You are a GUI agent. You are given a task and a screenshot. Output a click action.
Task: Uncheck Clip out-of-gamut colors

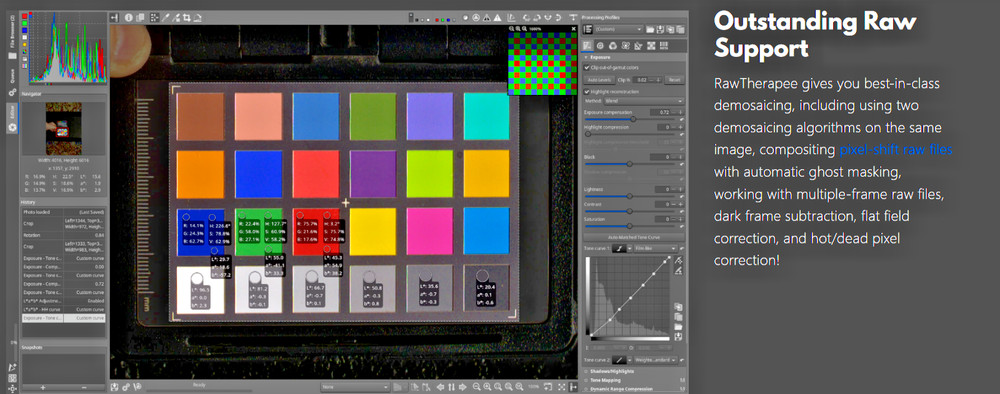pyautogui.click(x=586, y=67)
